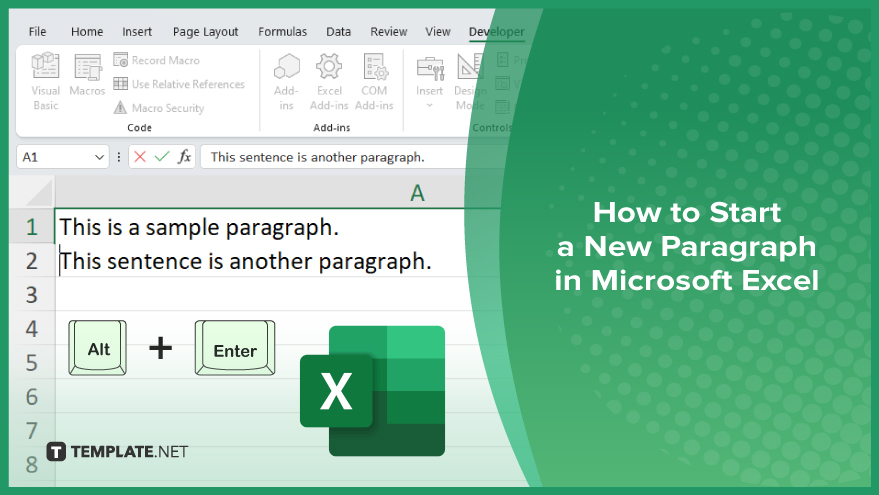The image size is (879, 495).
Task: Click the Add-ins button
Action: point(286,82)
